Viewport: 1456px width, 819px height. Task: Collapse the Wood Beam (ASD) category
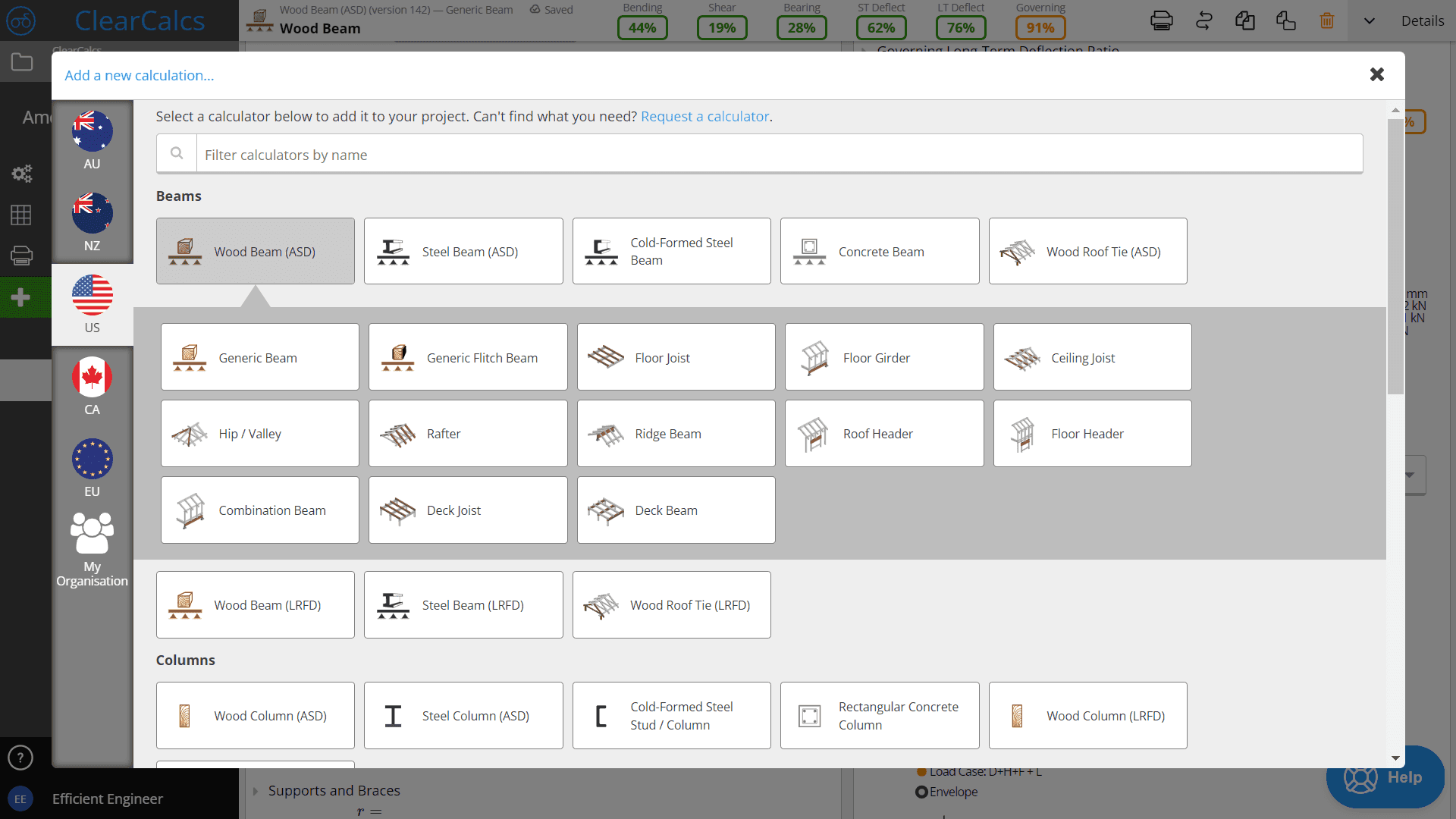click(x=255, y=251)
